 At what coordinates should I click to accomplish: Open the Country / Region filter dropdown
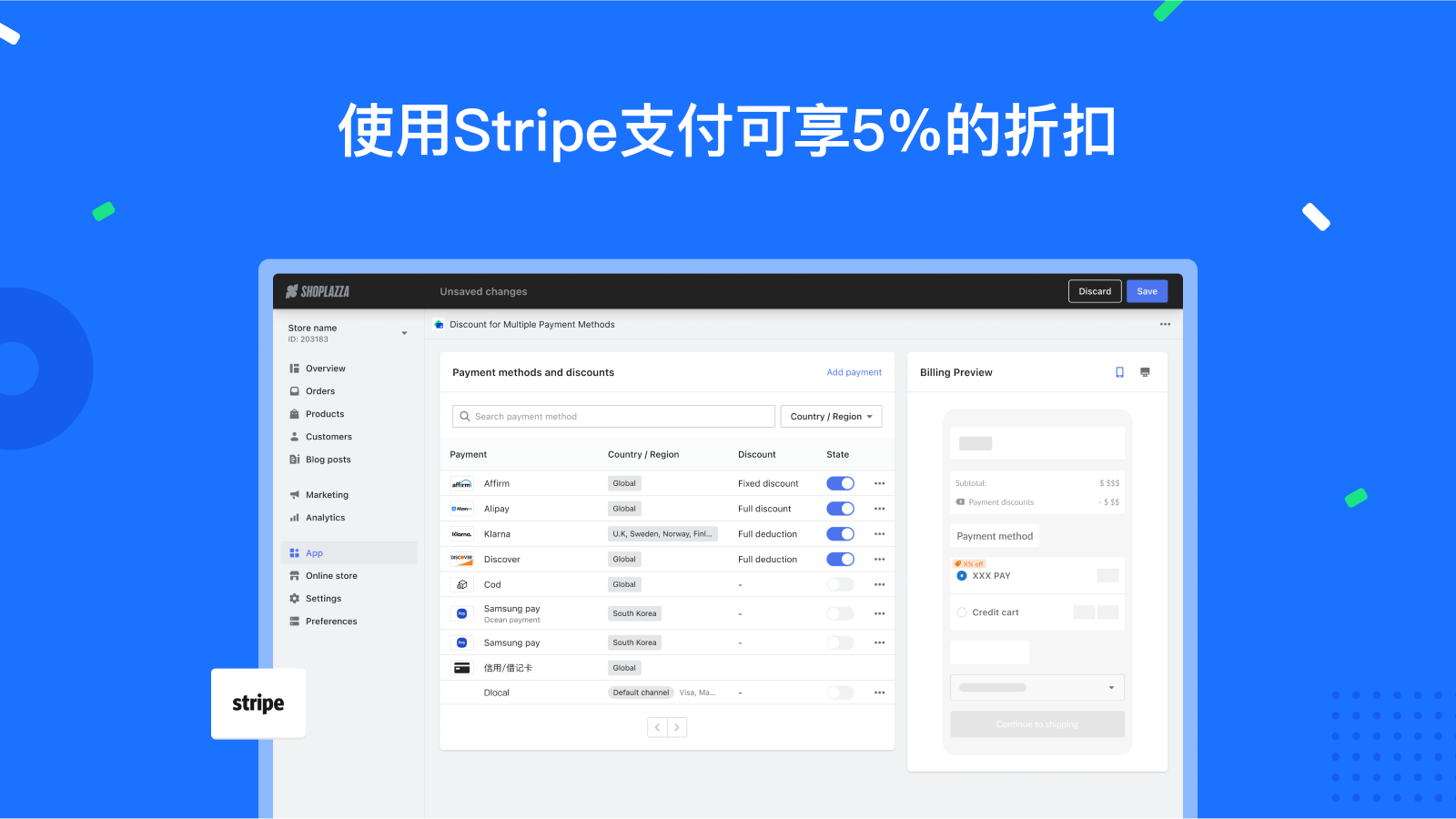831,417
